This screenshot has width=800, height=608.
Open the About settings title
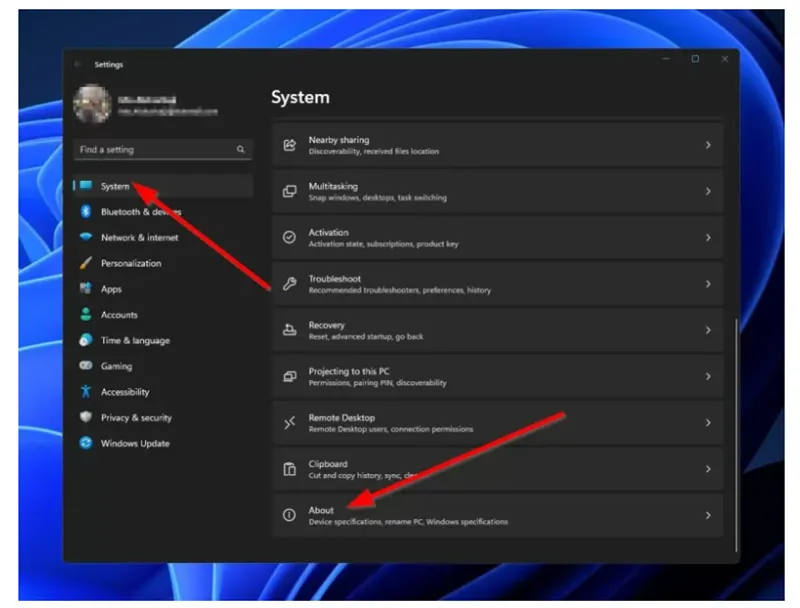(x=321, y=510)
